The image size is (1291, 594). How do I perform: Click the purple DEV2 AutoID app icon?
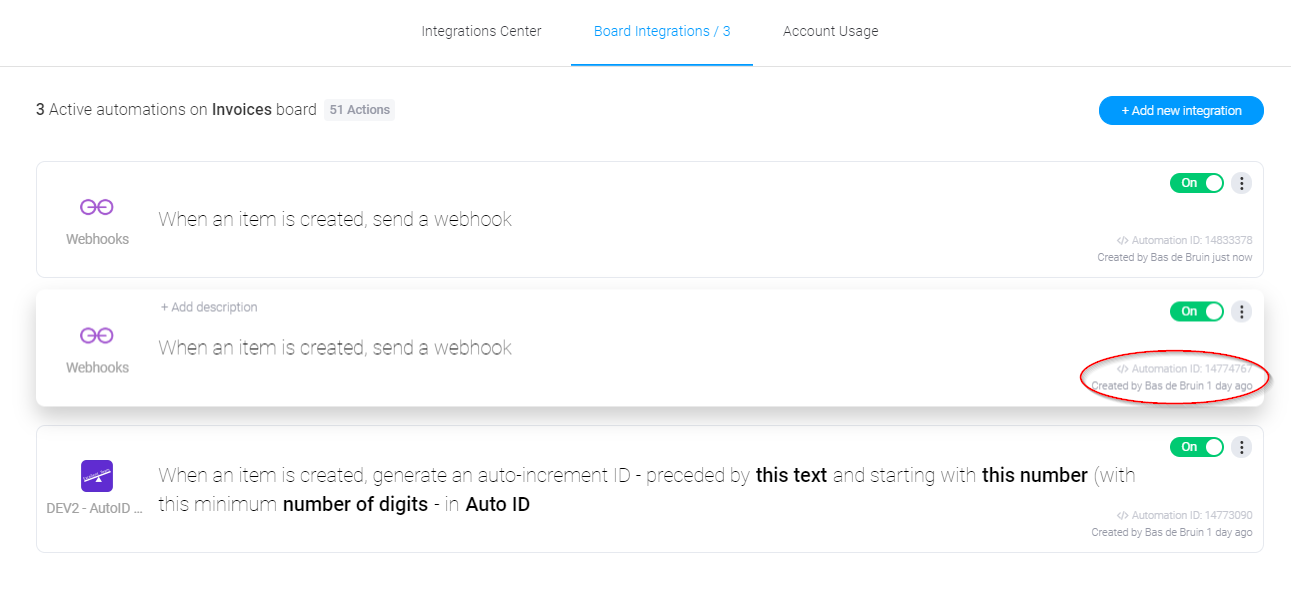pos(97,475)
